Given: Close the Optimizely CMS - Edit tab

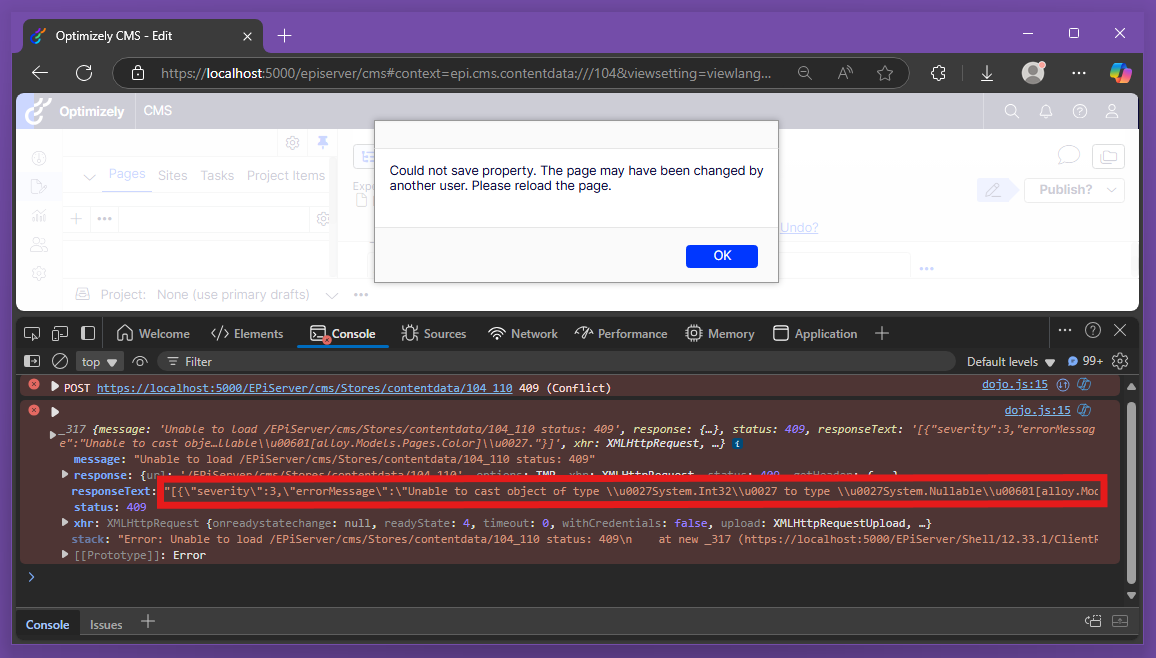Looking at the screenshot, I should [247, 36].
